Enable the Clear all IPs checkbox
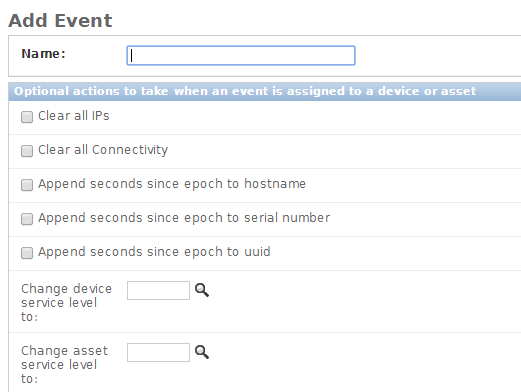 coord(27,117)
